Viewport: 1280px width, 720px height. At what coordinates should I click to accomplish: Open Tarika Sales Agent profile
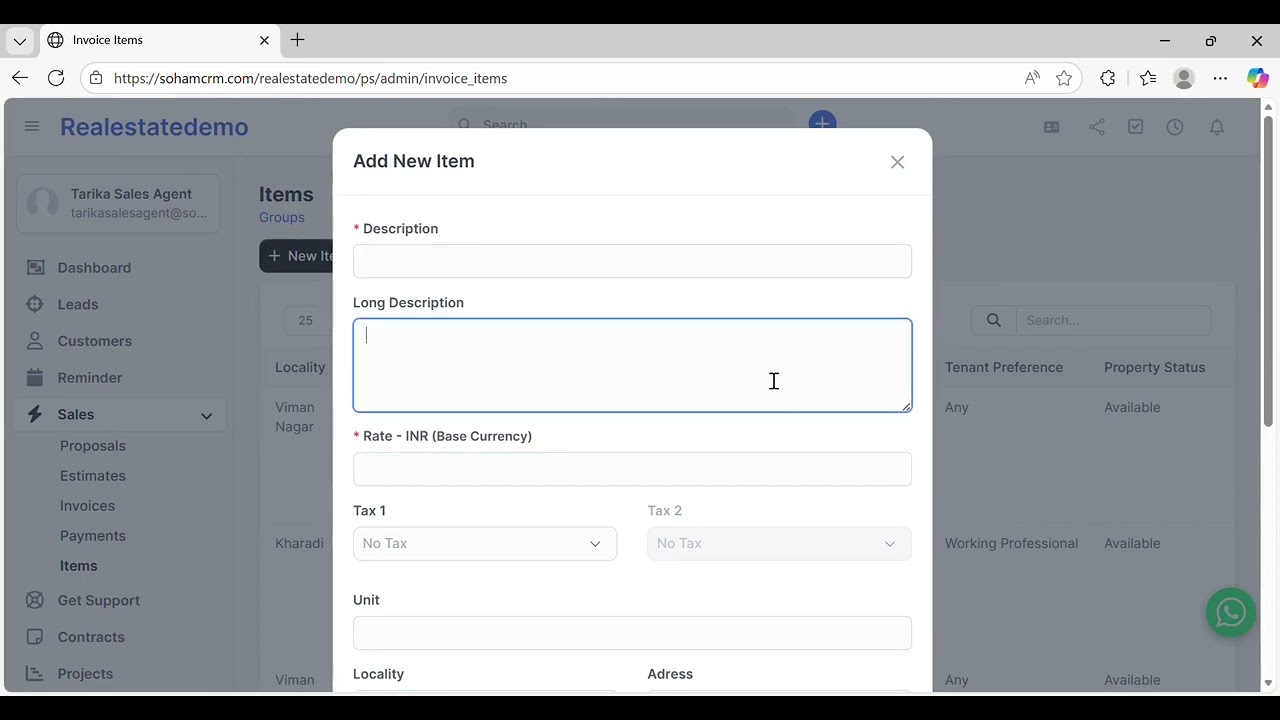point(118,203)
